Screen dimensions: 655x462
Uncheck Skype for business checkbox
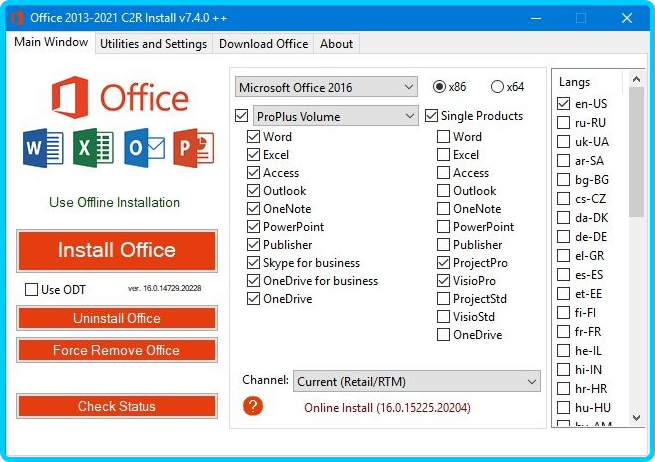(x=253, y=262)
